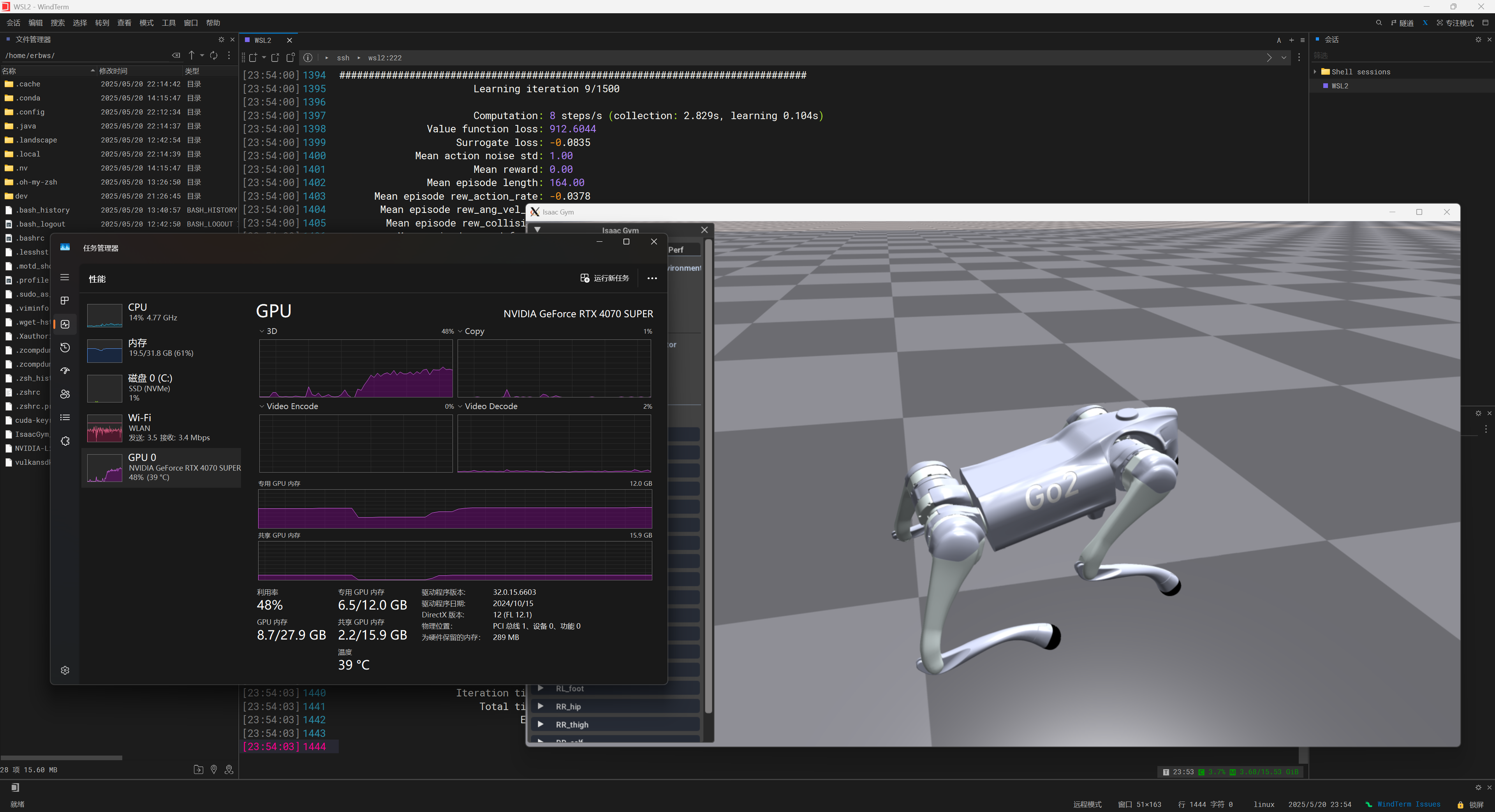This screenshot has height=812, width=1495.
Task: Click the 筛选 session filter field
Action: pos(1393,56)
